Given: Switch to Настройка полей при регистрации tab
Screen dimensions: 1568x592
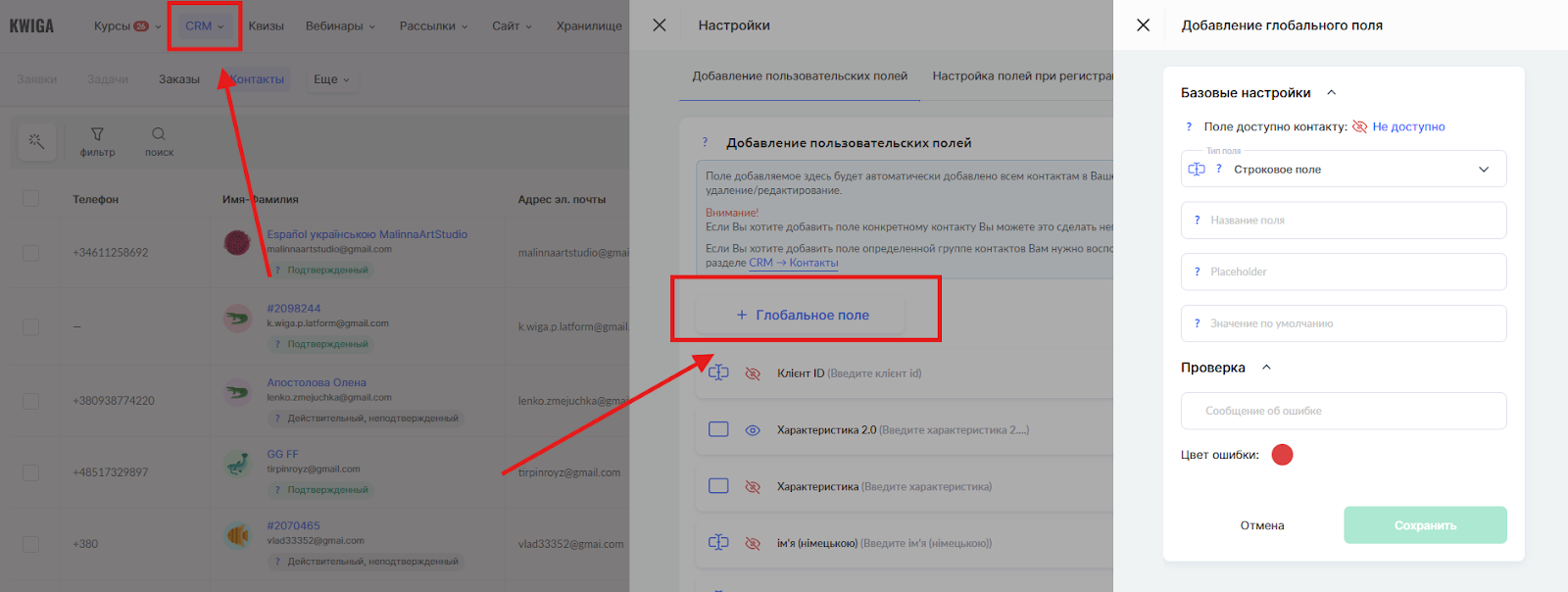Looking at the screenshot, I should tap(1022, 76).
